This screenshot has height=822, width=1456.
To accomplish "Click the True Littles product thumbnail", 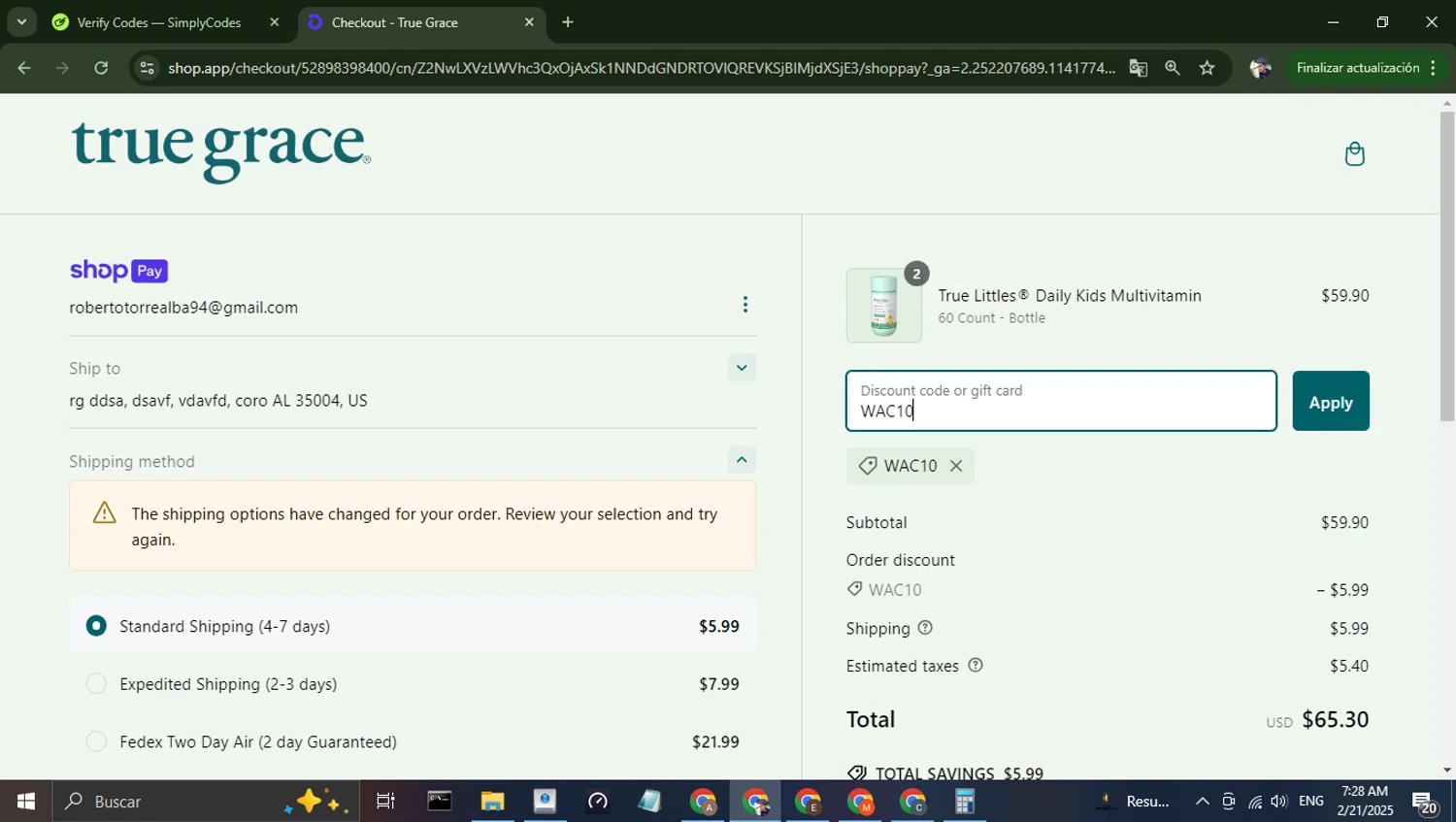I will point(883,306).
